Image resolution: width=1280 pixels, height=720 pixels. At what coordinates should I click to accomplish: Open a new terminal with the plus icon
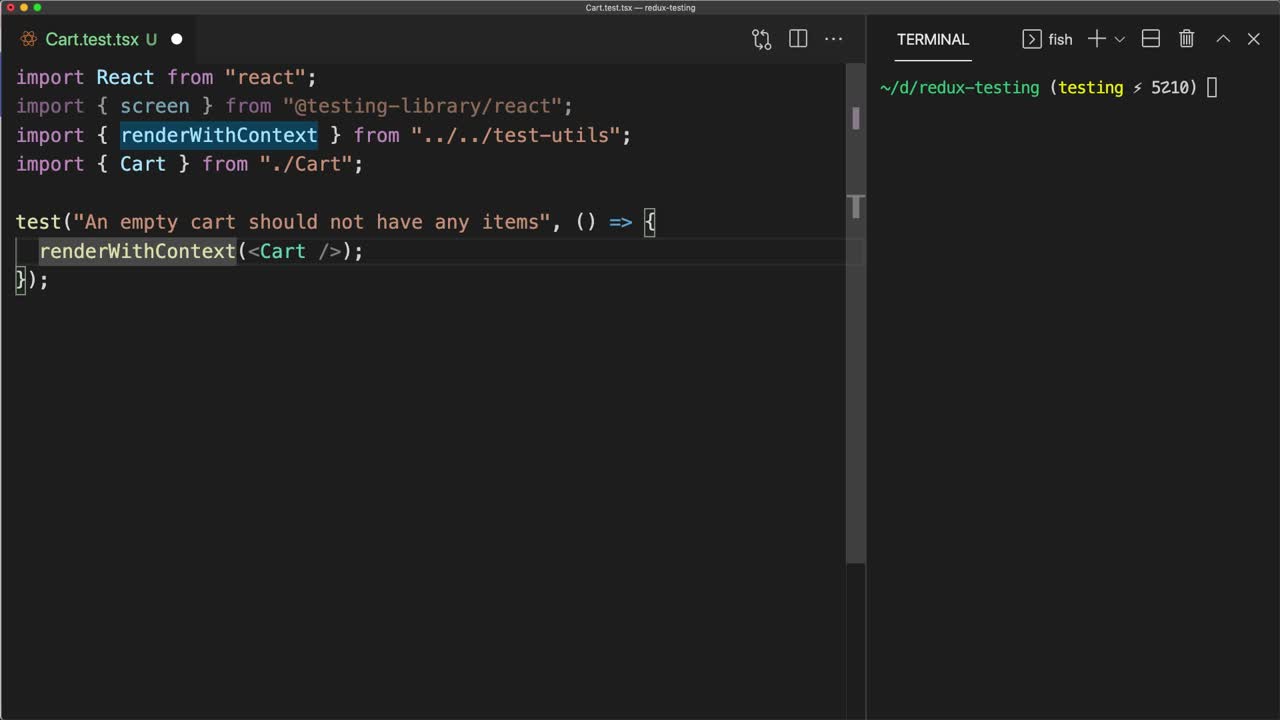click(x=1096, y=39)
